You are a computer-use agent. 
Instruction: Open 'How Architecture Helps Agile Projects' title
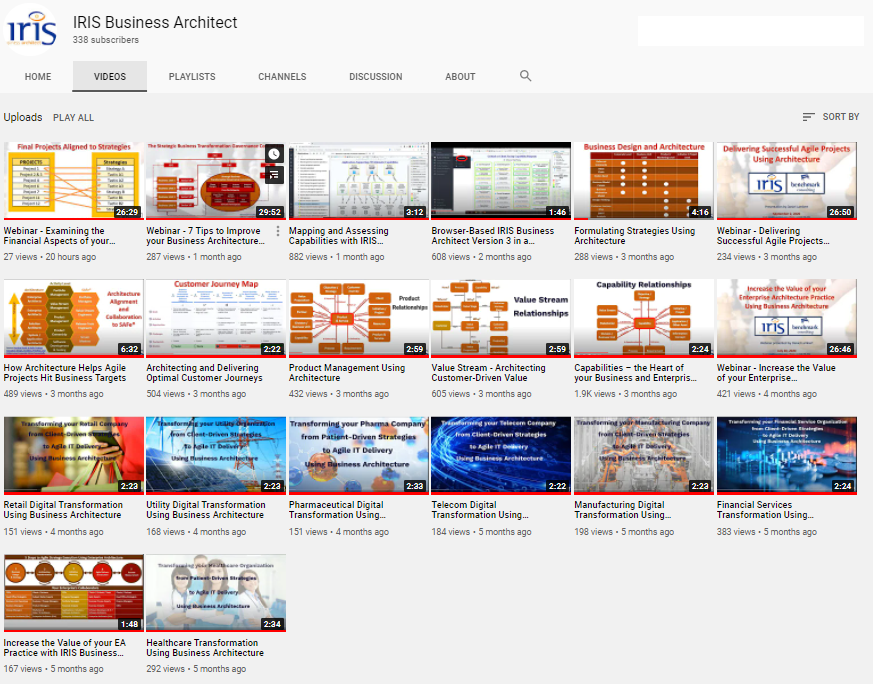(65, 373)
